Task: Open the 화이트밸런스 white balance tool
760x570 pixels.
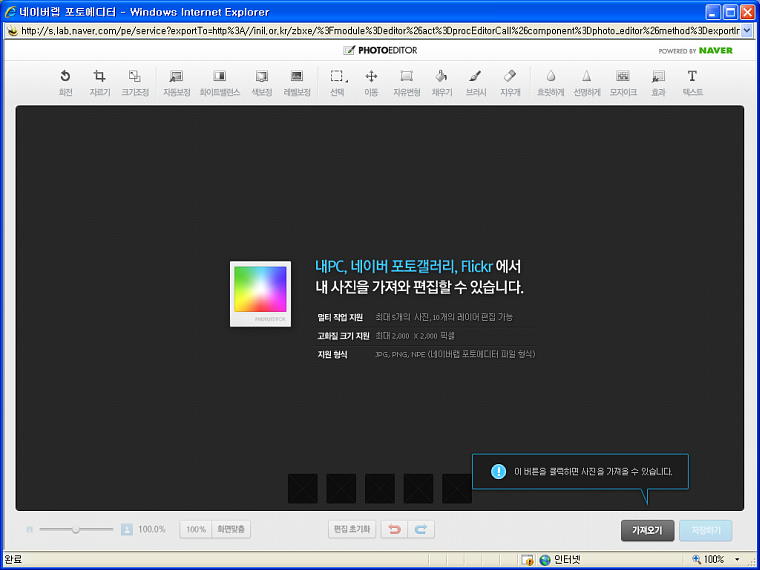Action: point(220,82)
